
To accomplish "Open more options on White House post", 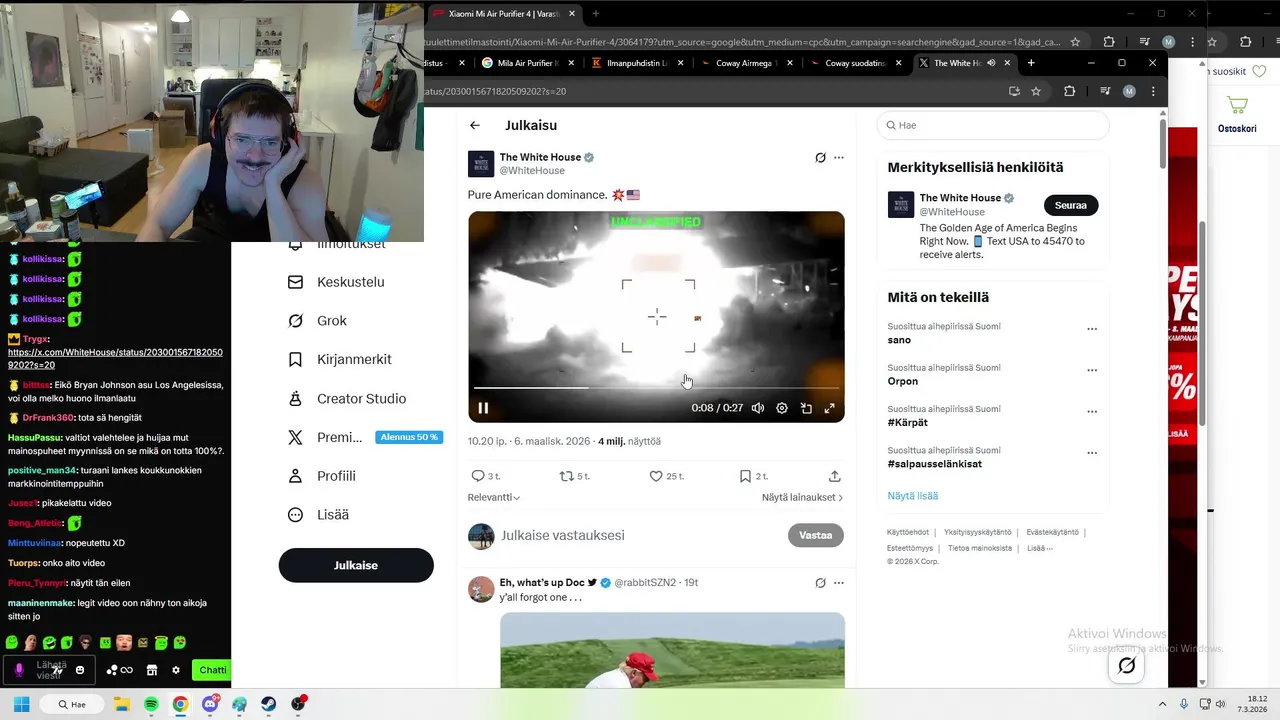I will click(x=839, y=157).
